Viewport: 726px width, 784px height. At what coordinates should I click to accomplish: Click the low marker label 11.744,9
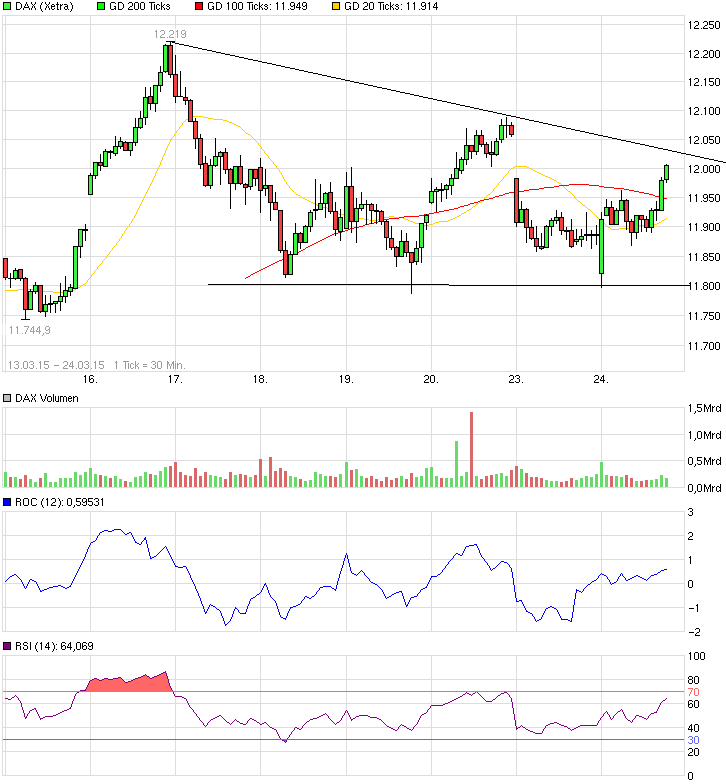[x=30, y=330]
